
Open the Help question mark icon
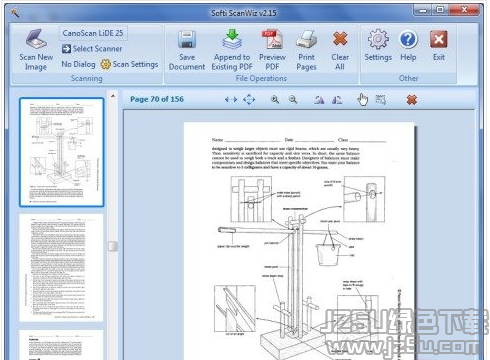408,39
